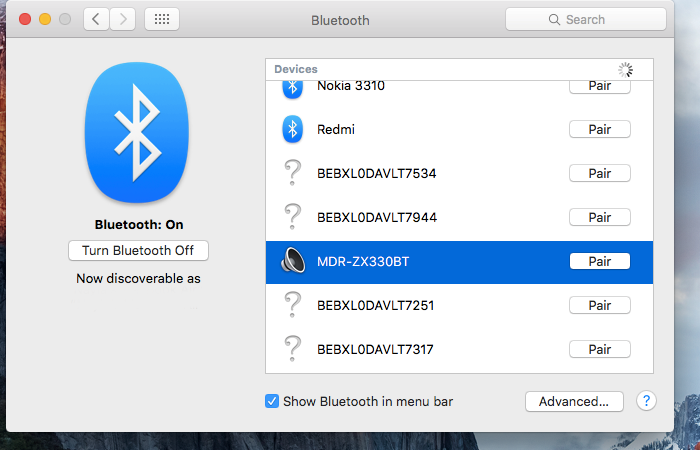
Task: Click the unknown-device icon for BEBXL0DAVLT7317
Action: point(292,349)
